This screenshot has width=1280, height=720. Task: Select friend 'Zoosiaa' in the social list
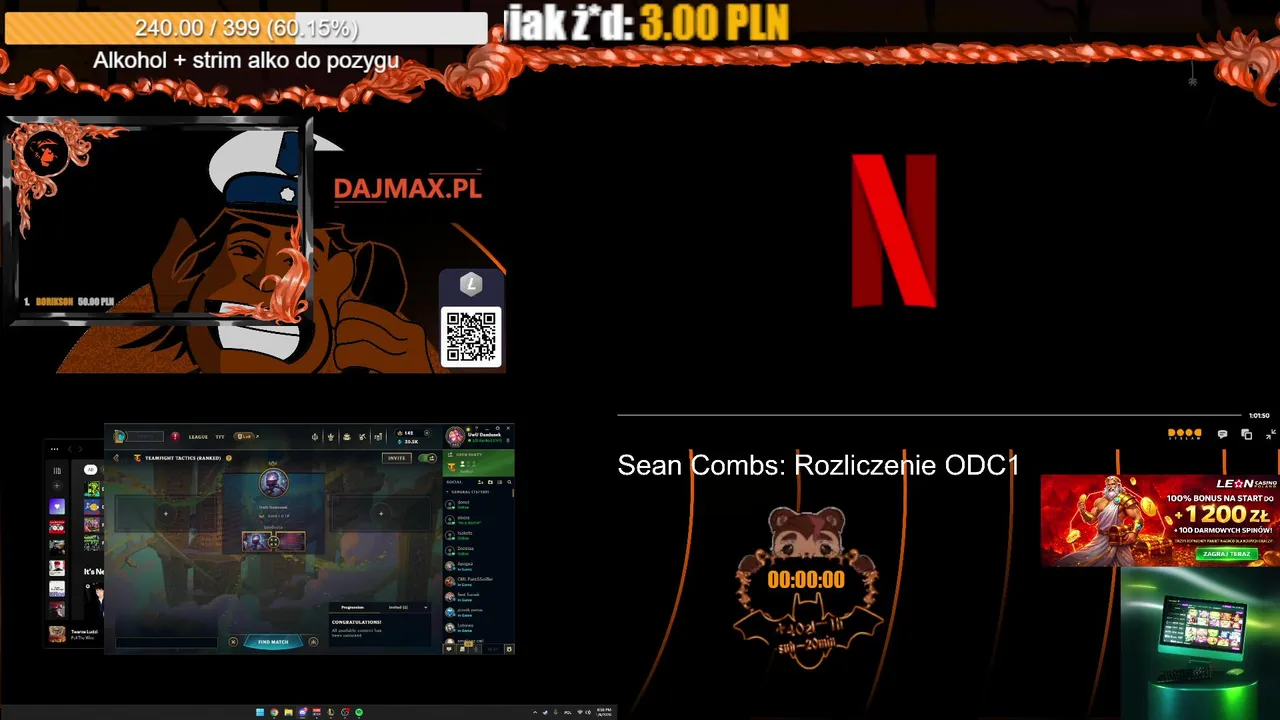tap(479, 551)
